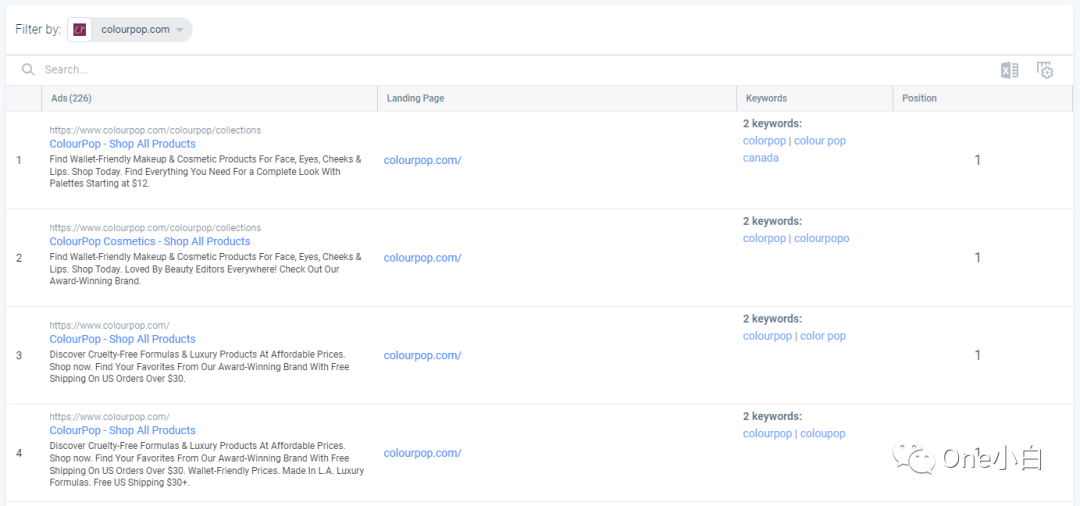Click keyword colorpop in row 1
Viewport: 1080px width, 506px height.
tap(765, 141)
